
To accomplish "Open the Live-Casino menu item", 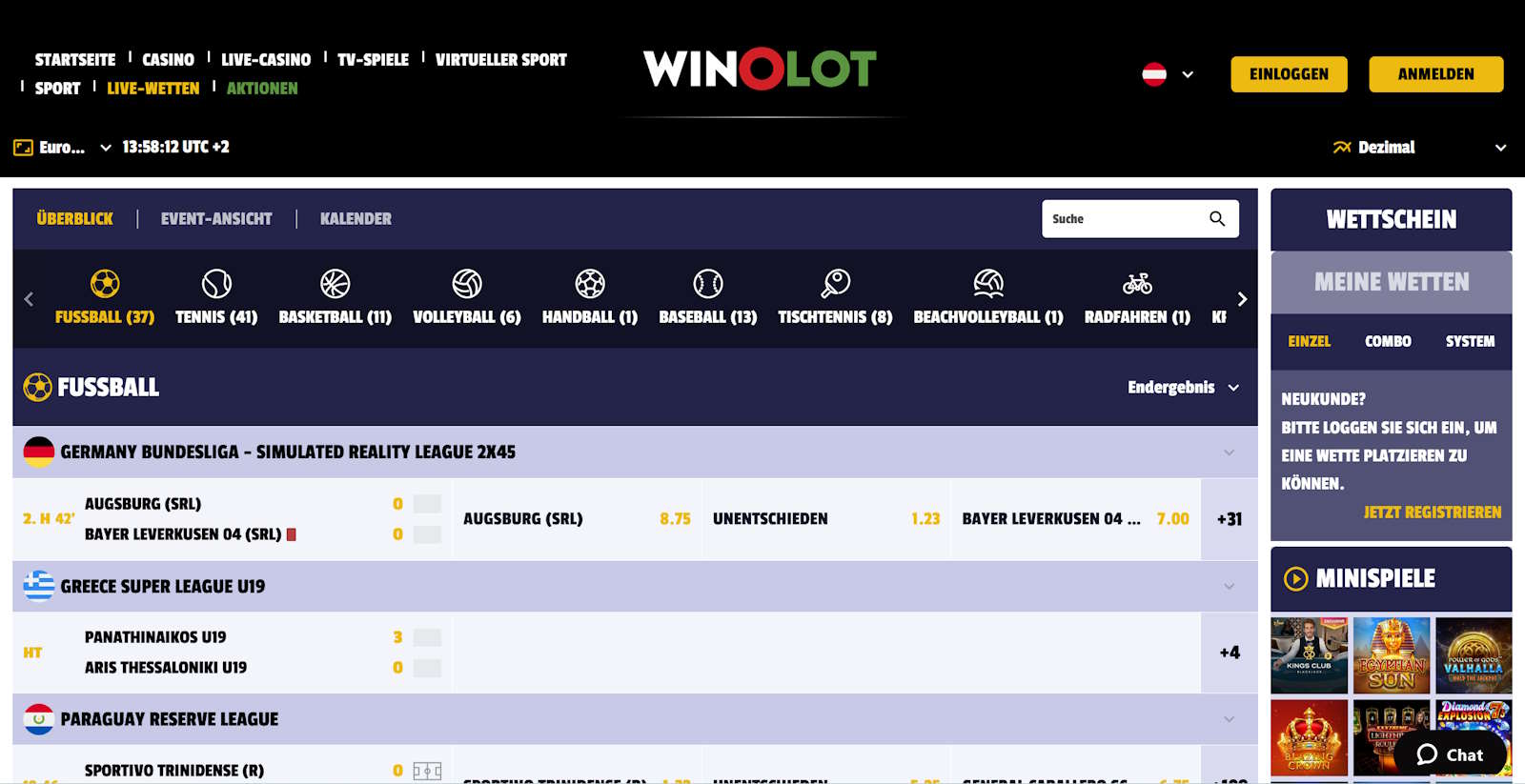I will (266, 60).
